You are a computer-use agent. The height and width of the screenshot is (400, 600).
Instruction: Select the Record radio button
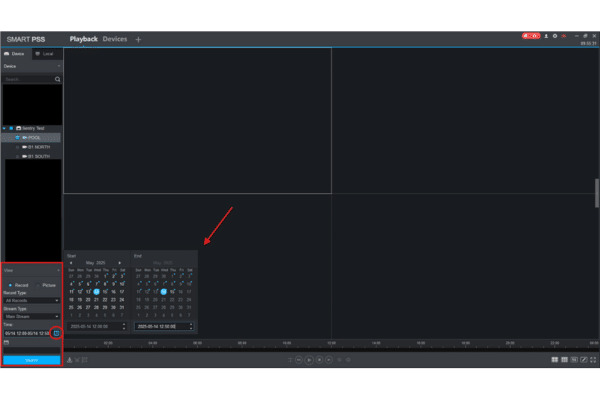pyautogui.click(x=10, y=285)
